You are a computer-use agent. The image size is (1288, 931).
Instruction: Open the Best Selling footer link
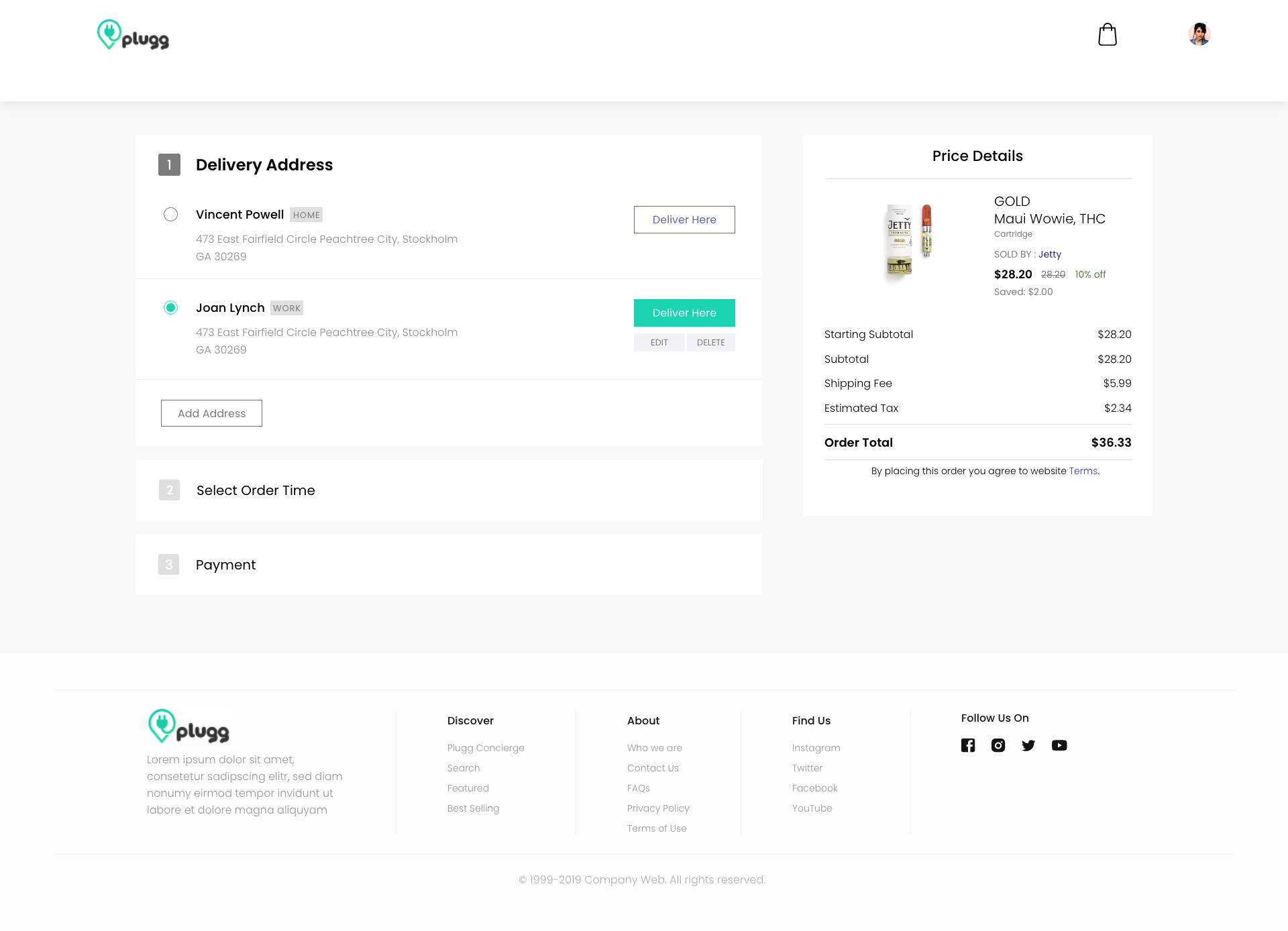tap(473, 808)
